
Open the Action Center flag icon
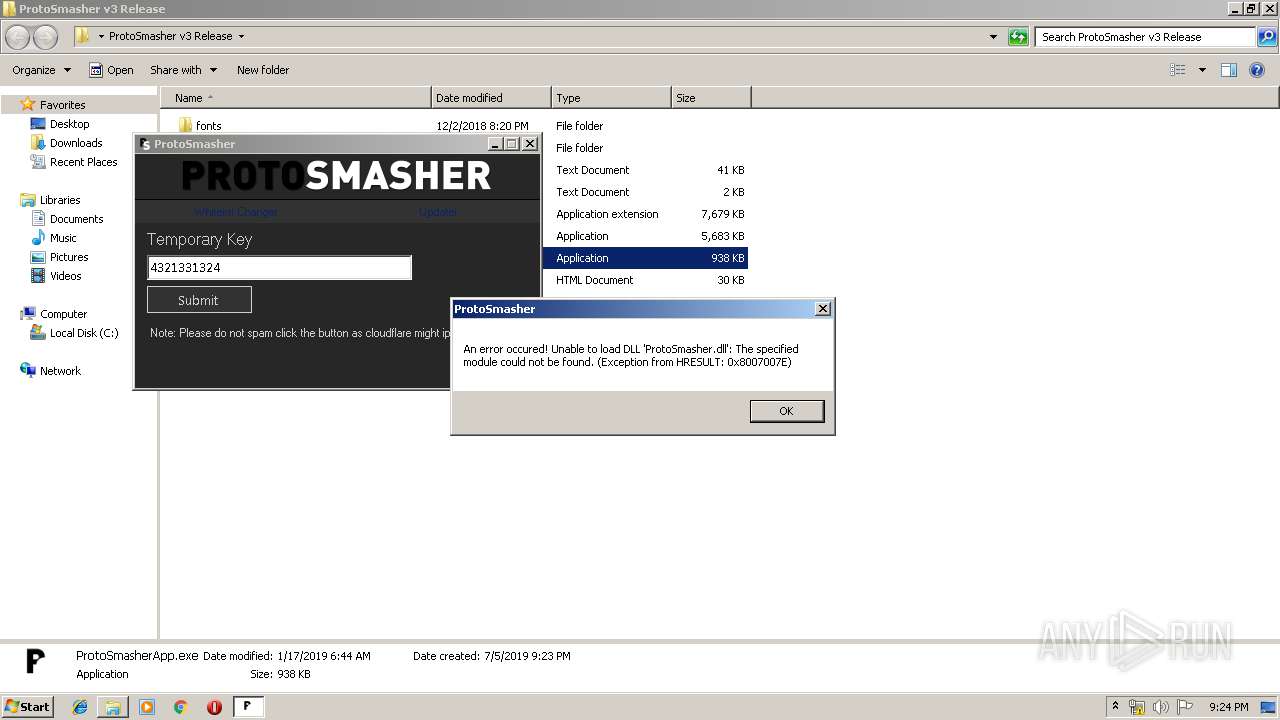click(1185, 707)
